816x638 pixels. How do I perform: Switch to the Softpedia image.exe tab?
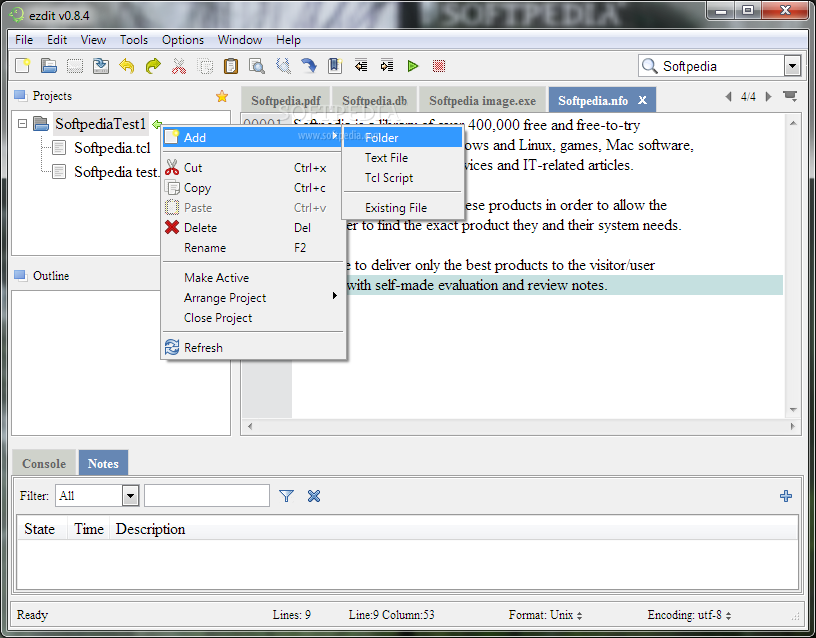pos(482,100)
